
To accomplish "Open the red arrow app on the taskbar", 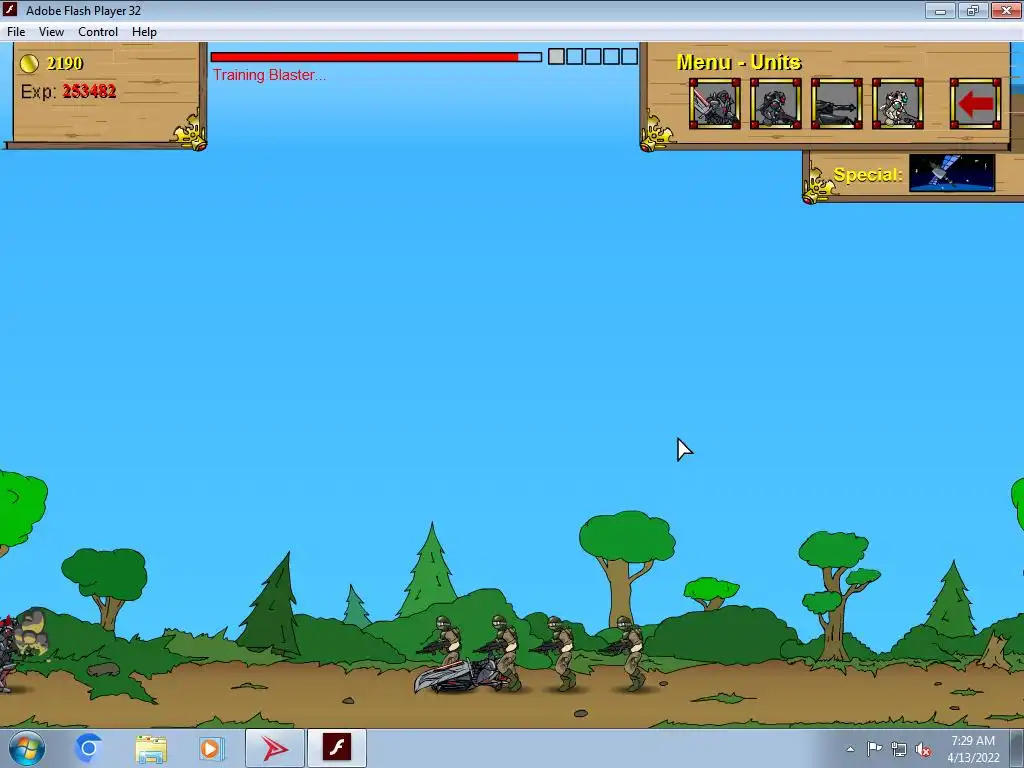I will (275, 748).
